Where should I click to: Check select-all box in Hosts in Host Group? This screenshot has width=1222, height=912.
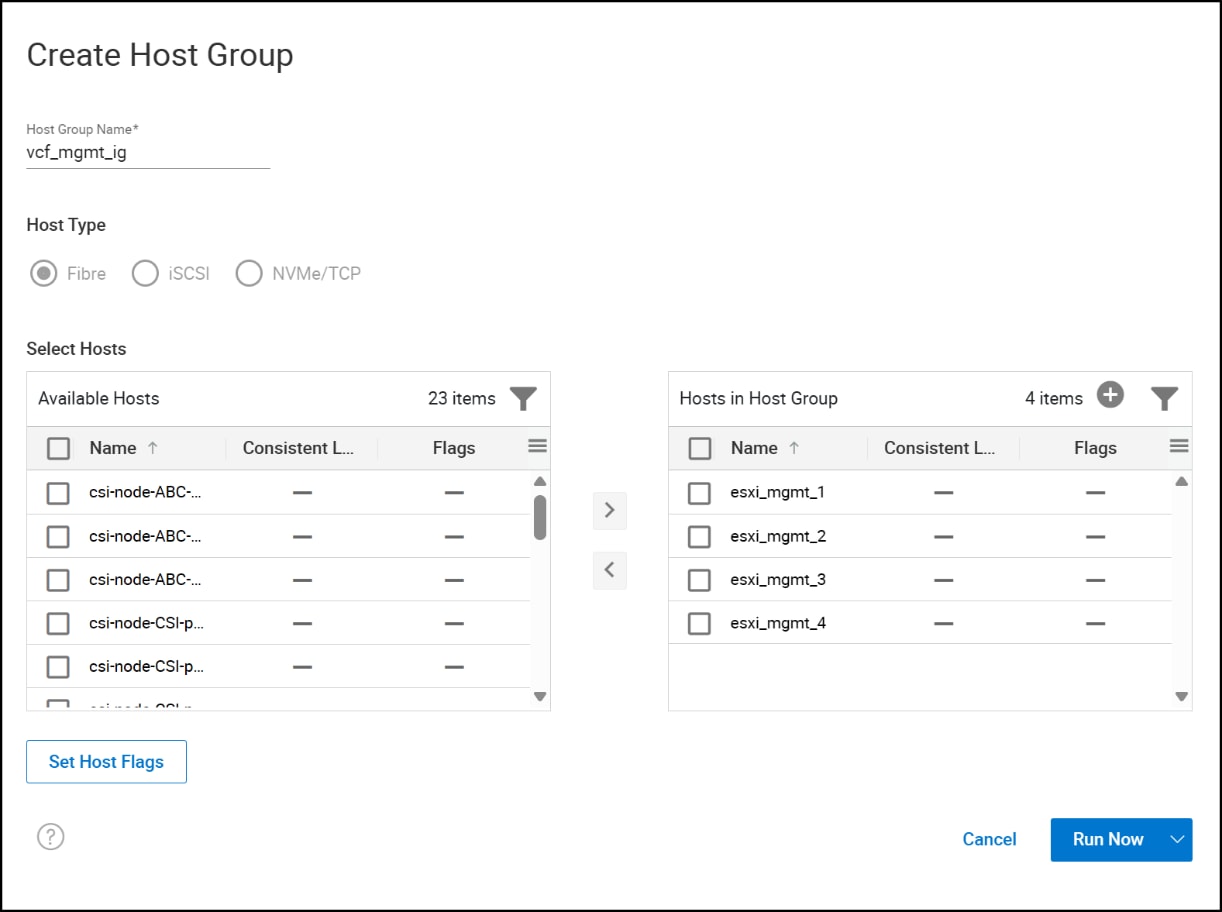click(700, 448)
